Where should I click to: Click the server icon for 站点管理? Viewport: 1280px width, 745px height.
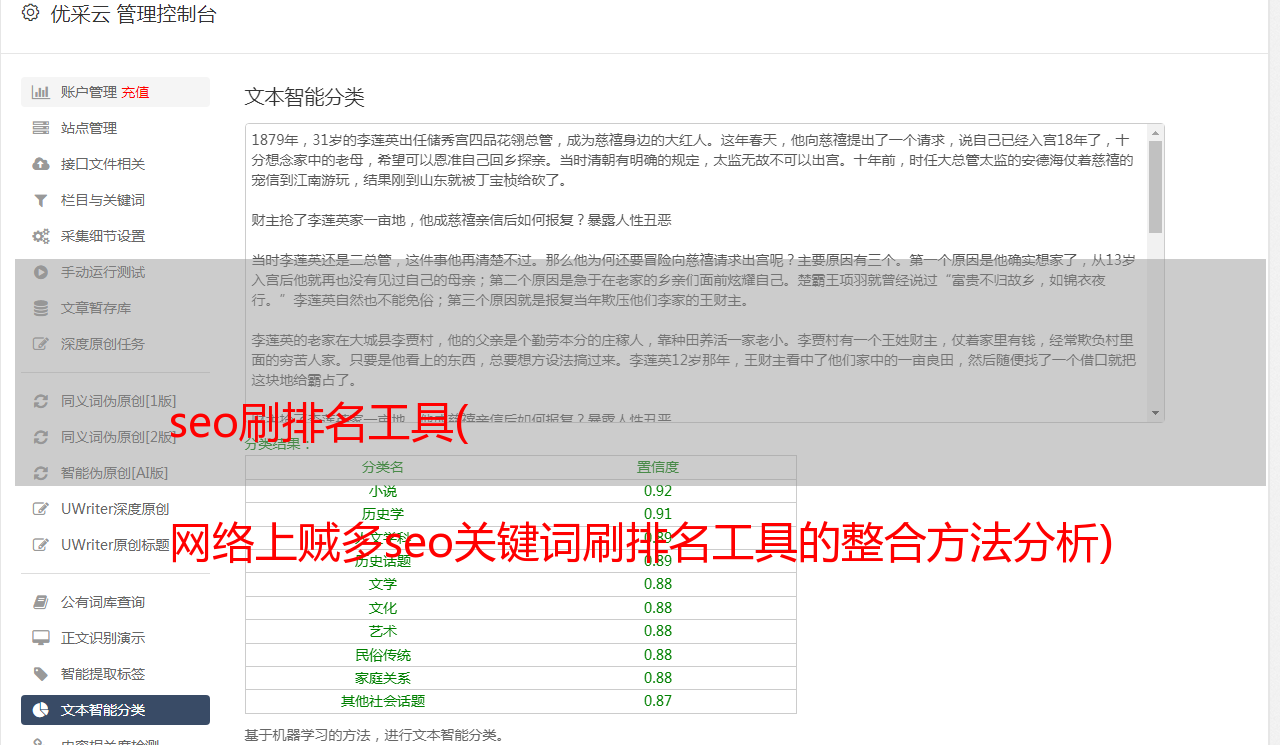tap(41, 128)
